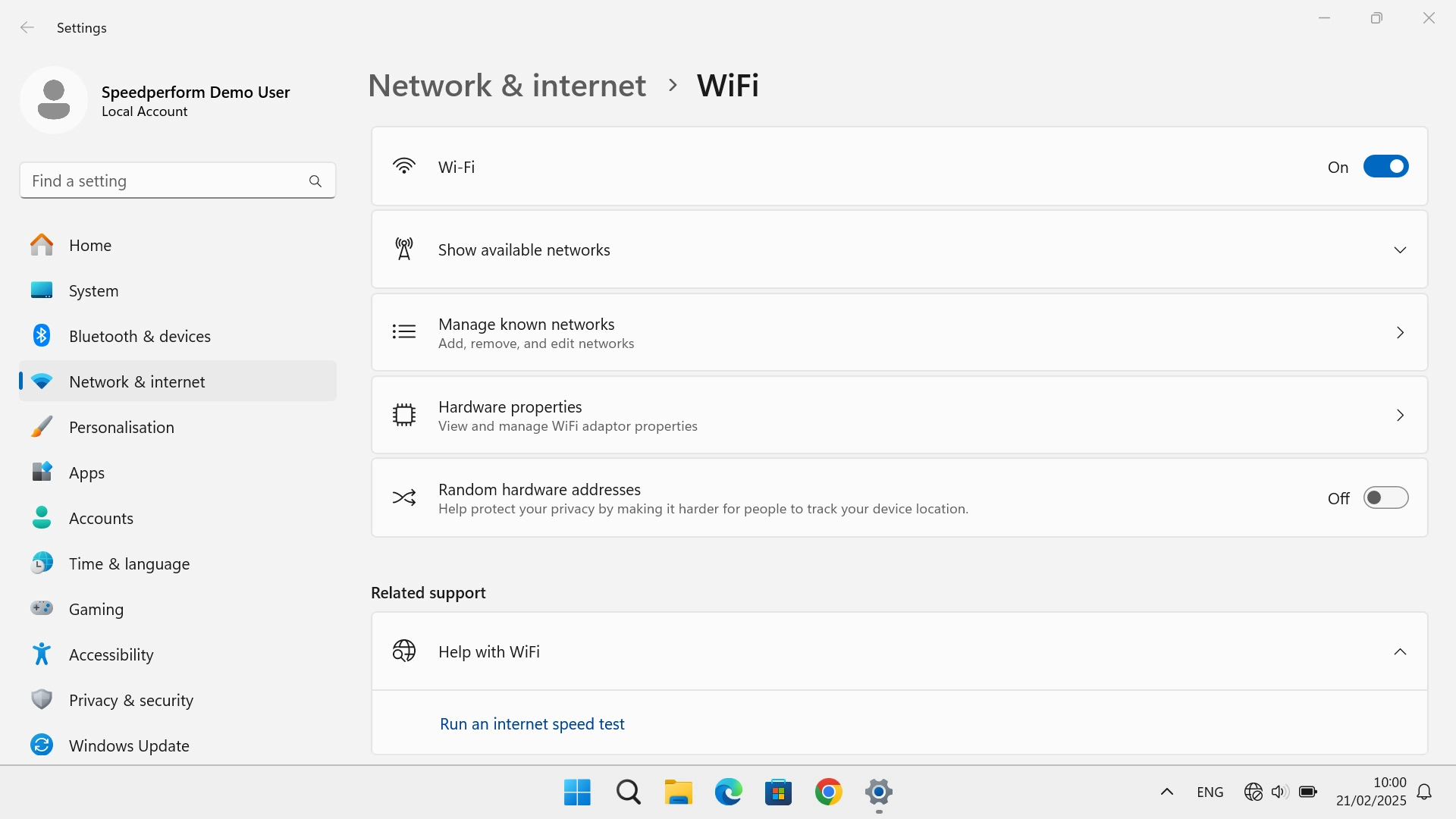Click the Find a setting search field
1456x819 pixels.
pos(177,180)
